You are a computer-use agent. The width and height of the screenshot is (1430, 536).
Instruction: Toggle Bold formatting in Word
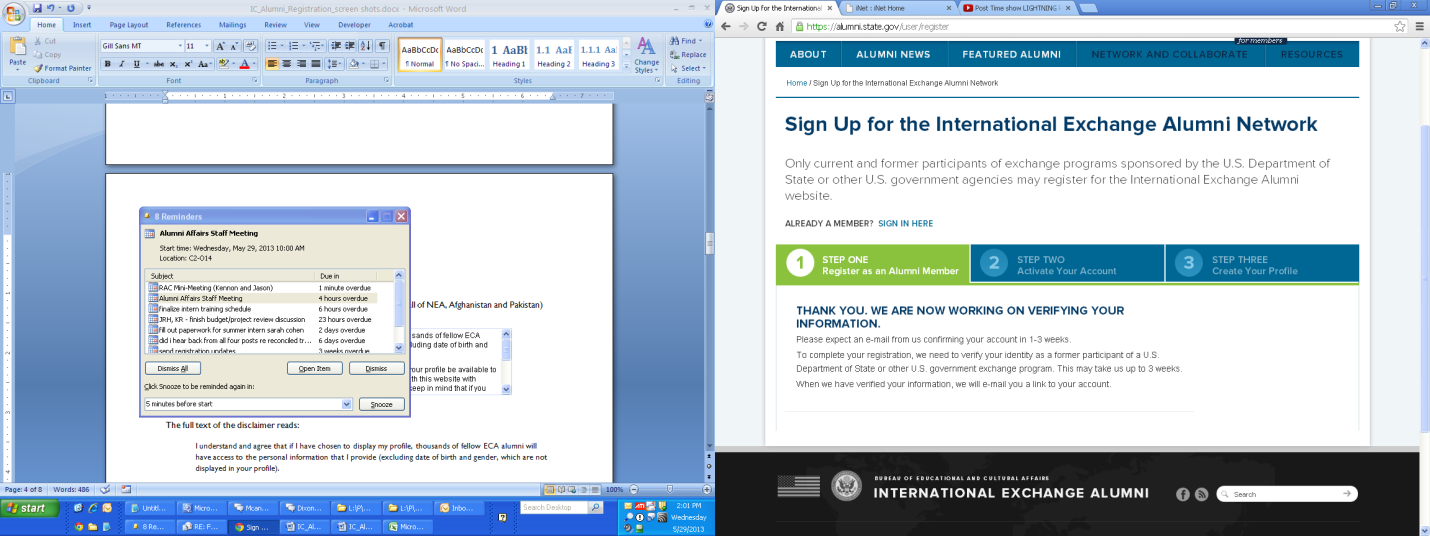tap(107, 64)
